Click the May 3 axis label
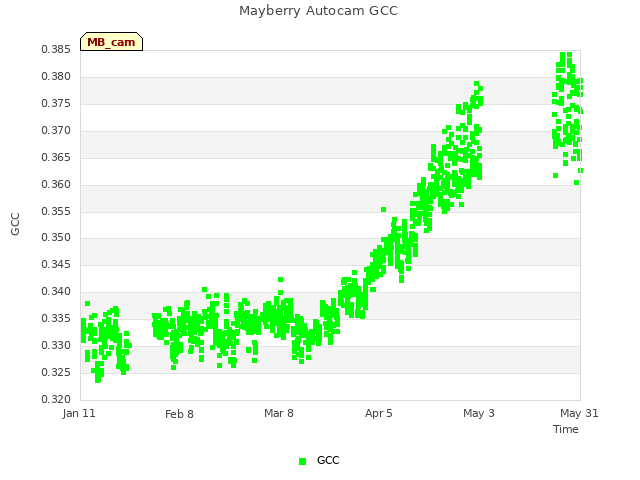640x480 pixels. coord(478,413)
